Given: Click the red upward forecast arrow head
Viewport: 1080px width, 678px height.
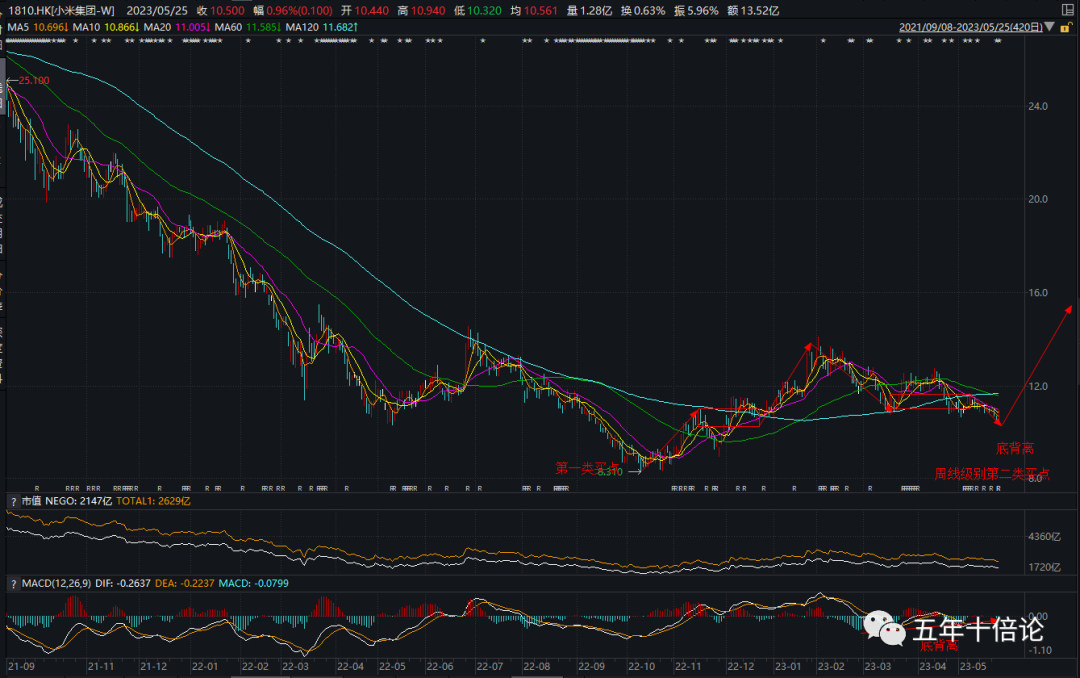Looking at the screenshot, I should 1068,310.
